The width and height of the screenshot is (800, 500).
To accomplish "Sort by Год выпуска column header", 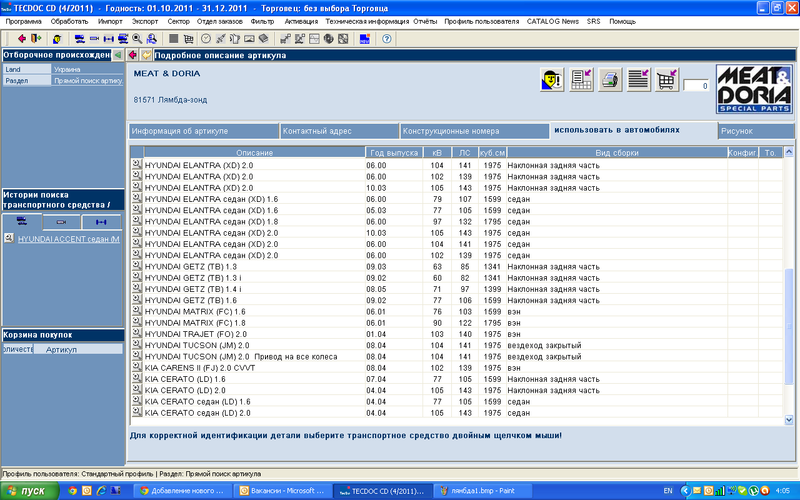I will 390,152.
